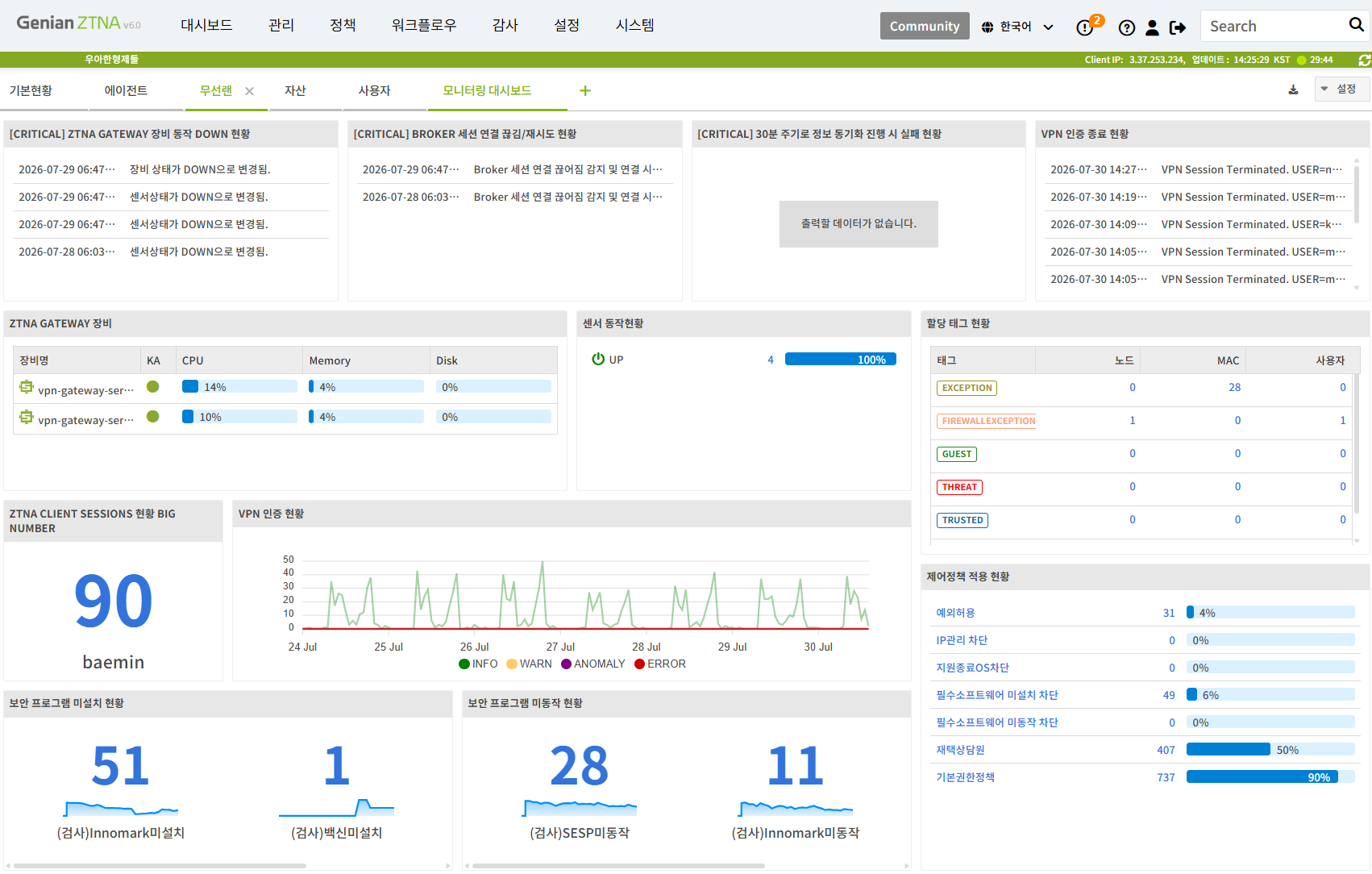Click the refresh icon in green bar
1372x874 pixels.
click(x=1364, y=60)
